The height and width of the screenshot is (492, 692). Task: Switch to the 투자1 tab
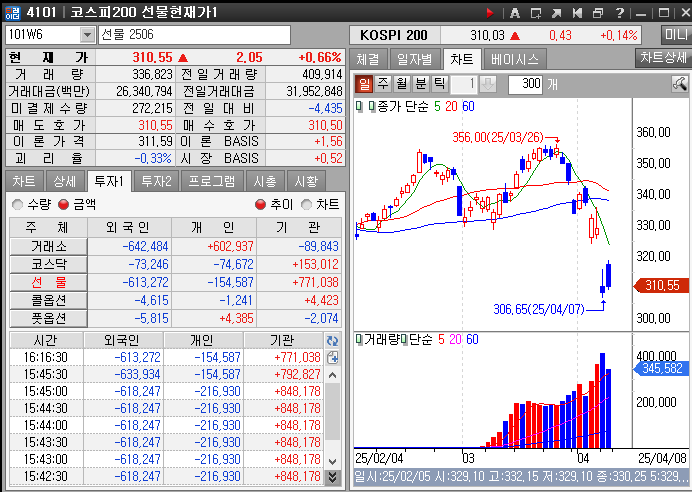[109, 181]
